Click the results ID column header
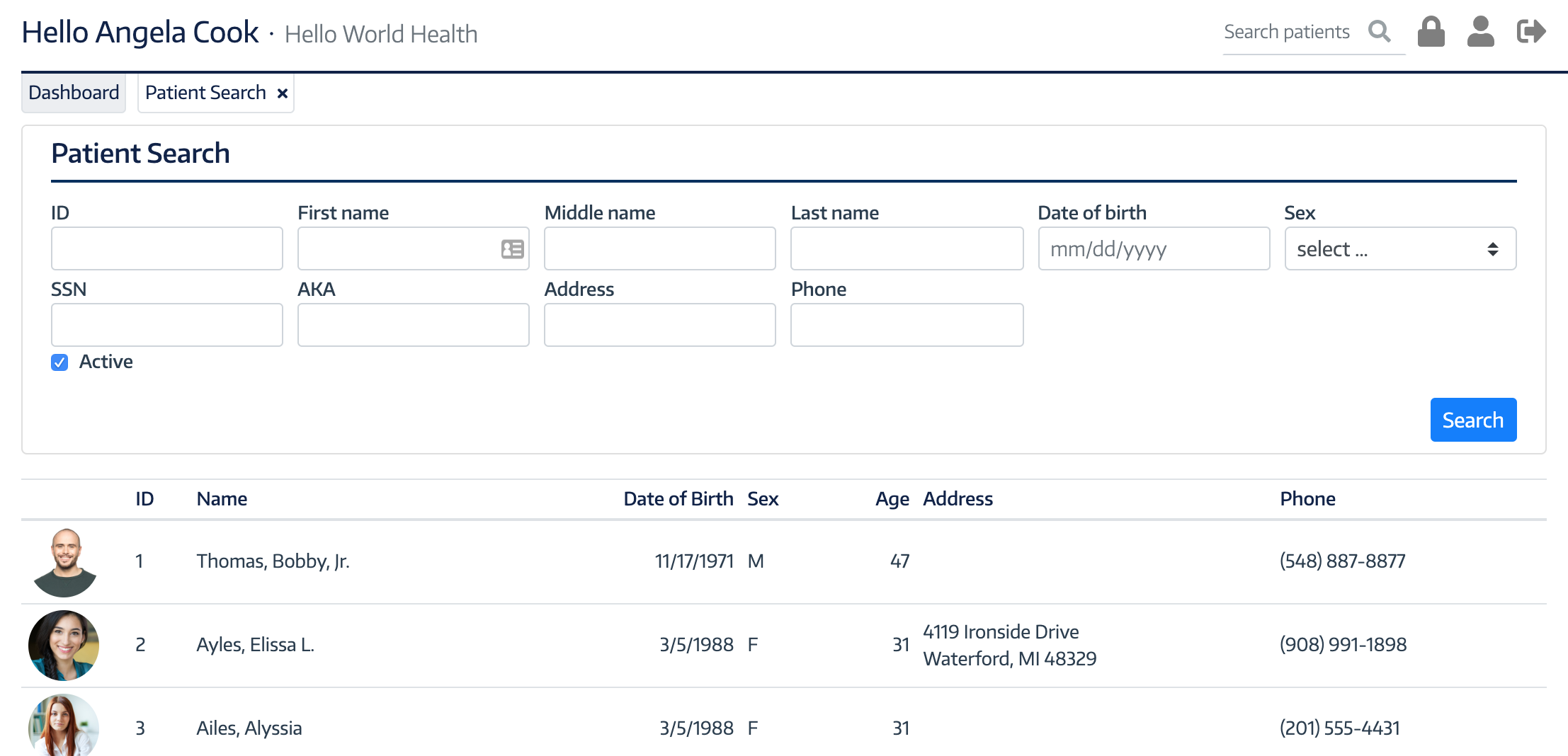This screenshot has width=1568, height=756. pyautogui.click(x=144, y=499)
